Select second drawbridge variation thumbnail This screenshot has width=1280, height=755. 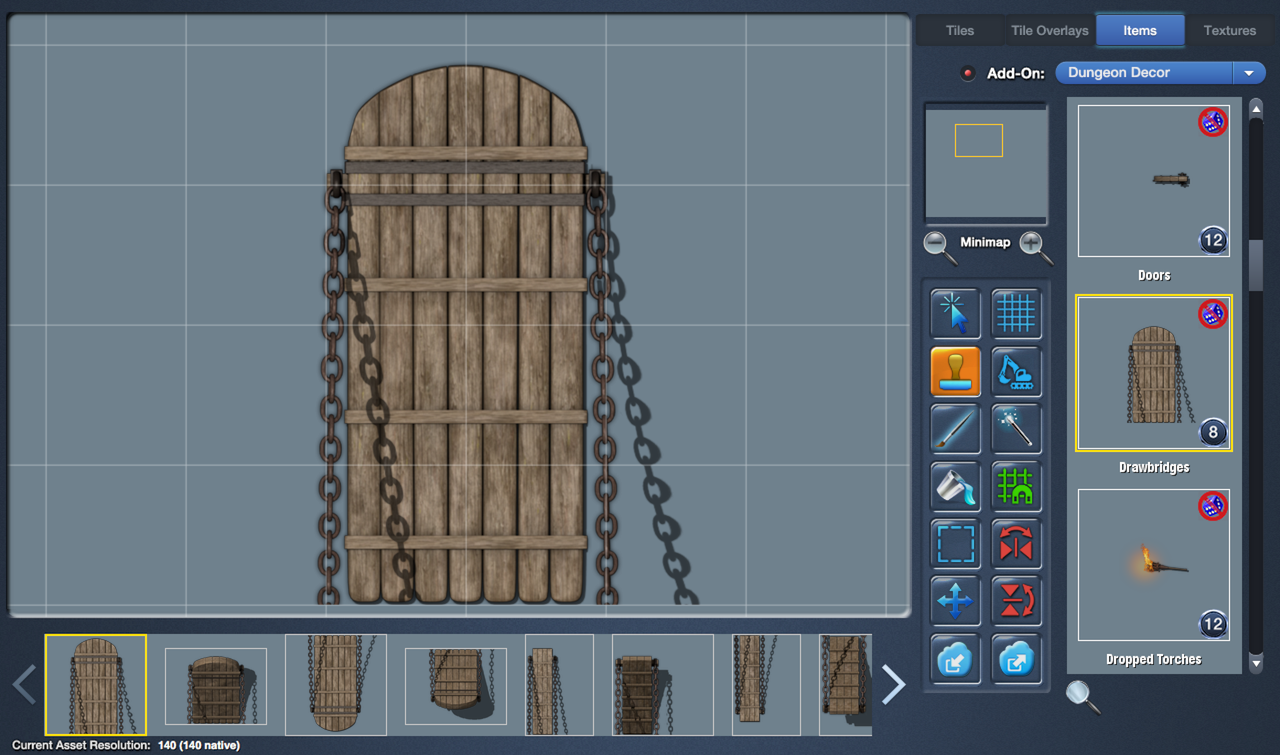(216, 686)
